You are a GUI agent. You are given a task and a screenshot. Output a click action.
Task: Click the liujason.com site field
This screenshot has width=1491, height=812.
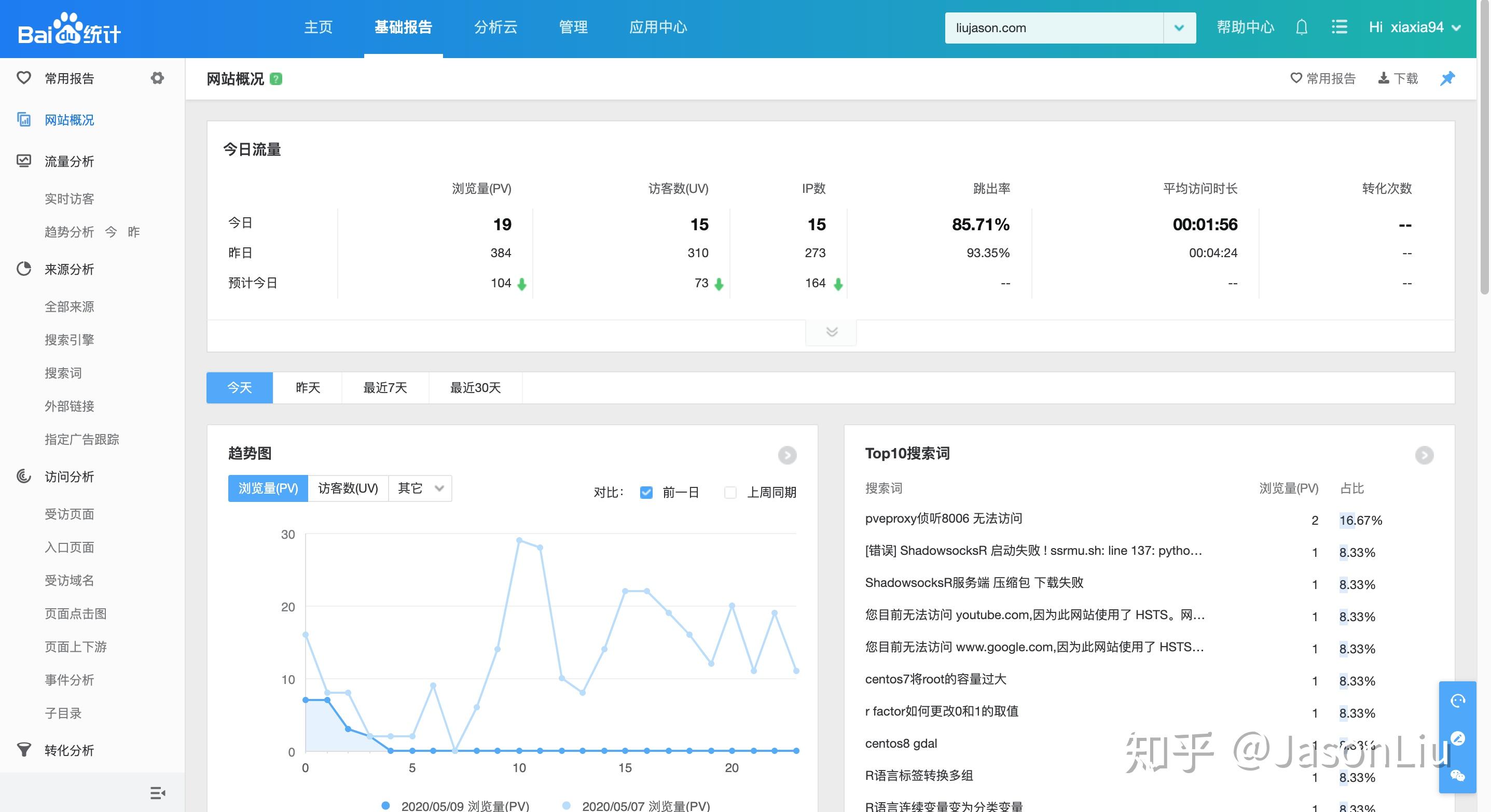1054,28
